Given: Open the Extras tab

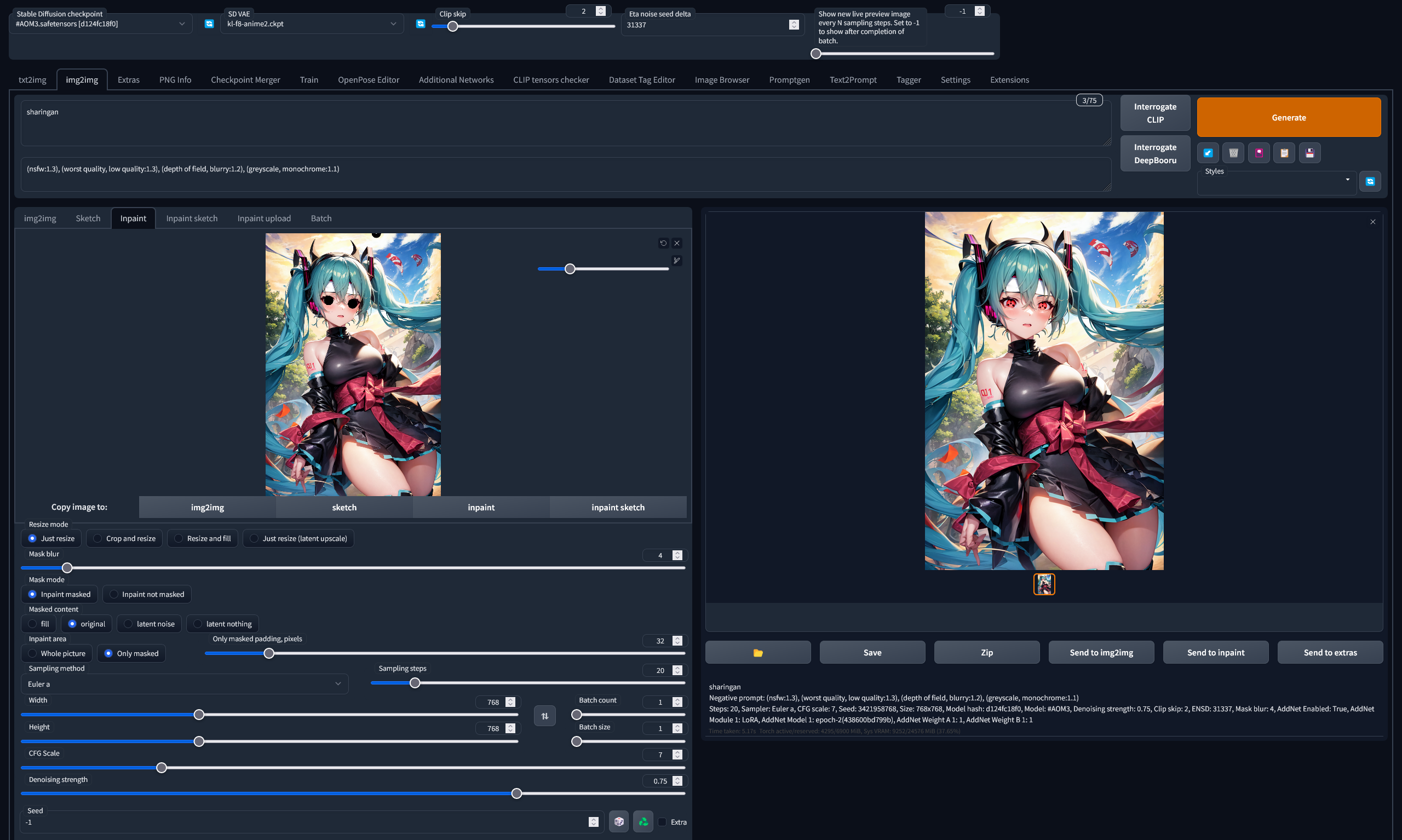Looking at the screenshot, I should tap(129, 80).
